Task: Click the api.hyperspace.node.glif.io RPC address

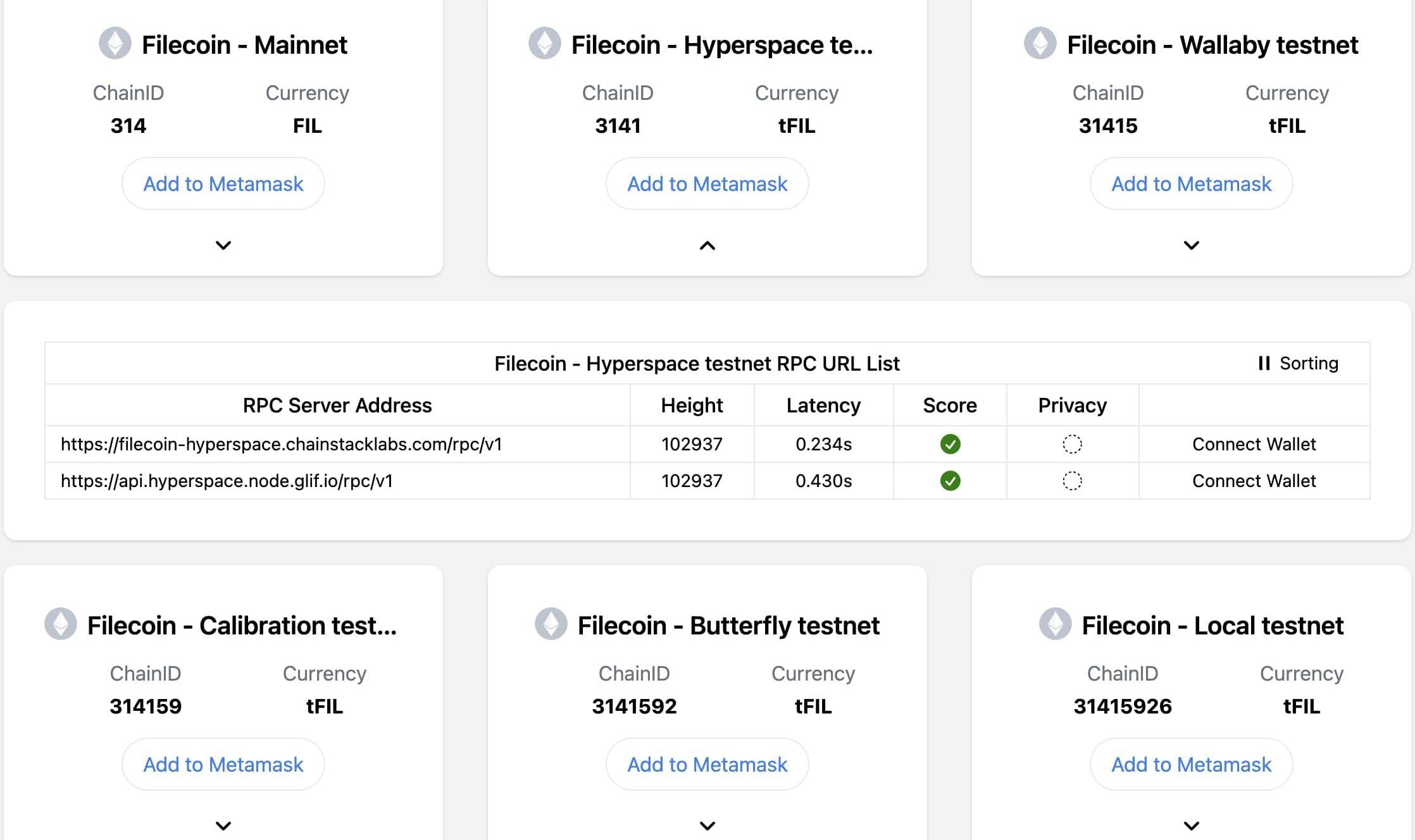Action: [x=227, y=481]
